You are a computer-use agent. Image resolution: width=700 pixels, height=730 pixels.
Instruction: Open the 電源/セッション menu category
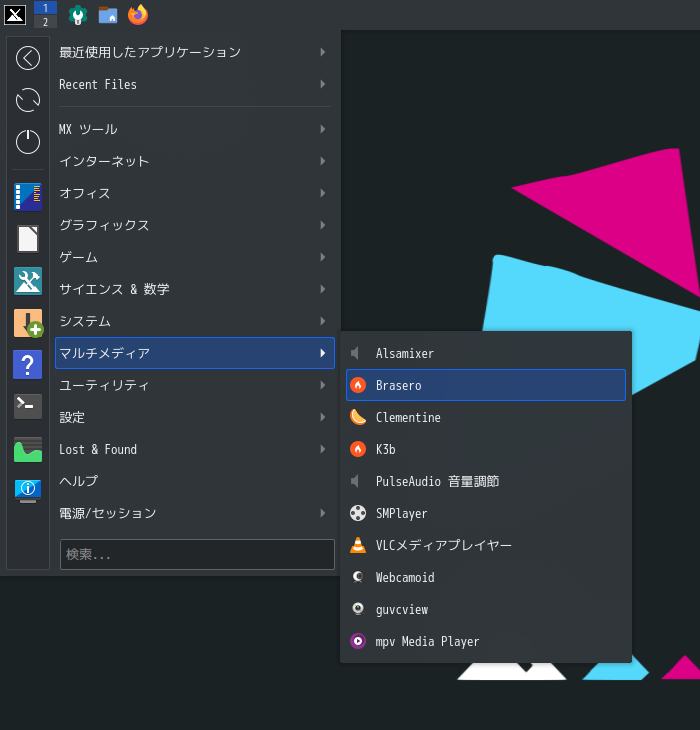pos(195,513)
